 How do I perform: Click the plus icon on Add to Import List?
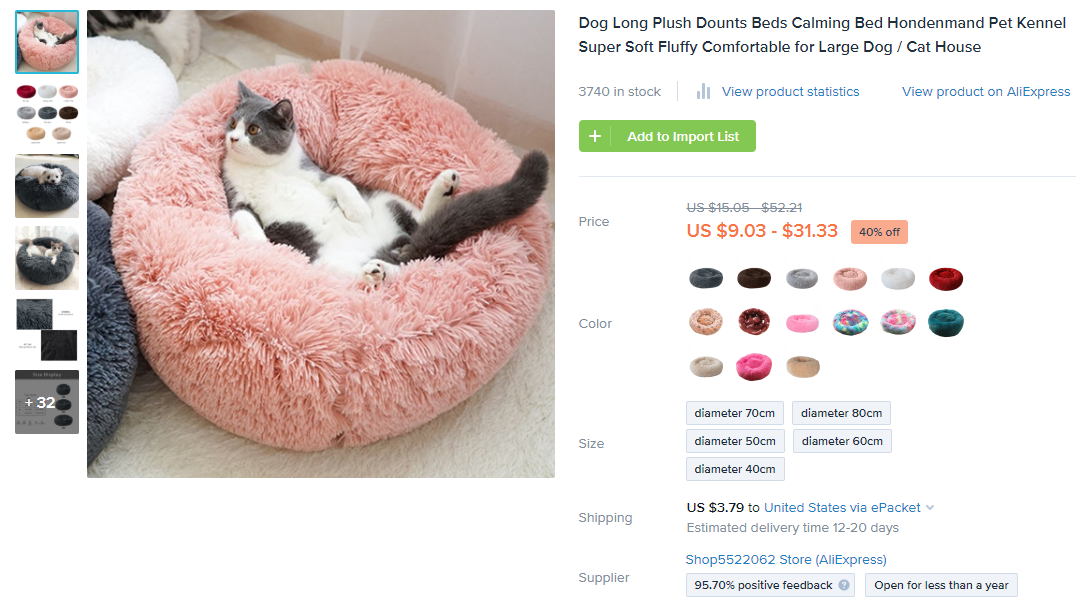point(595,136)
